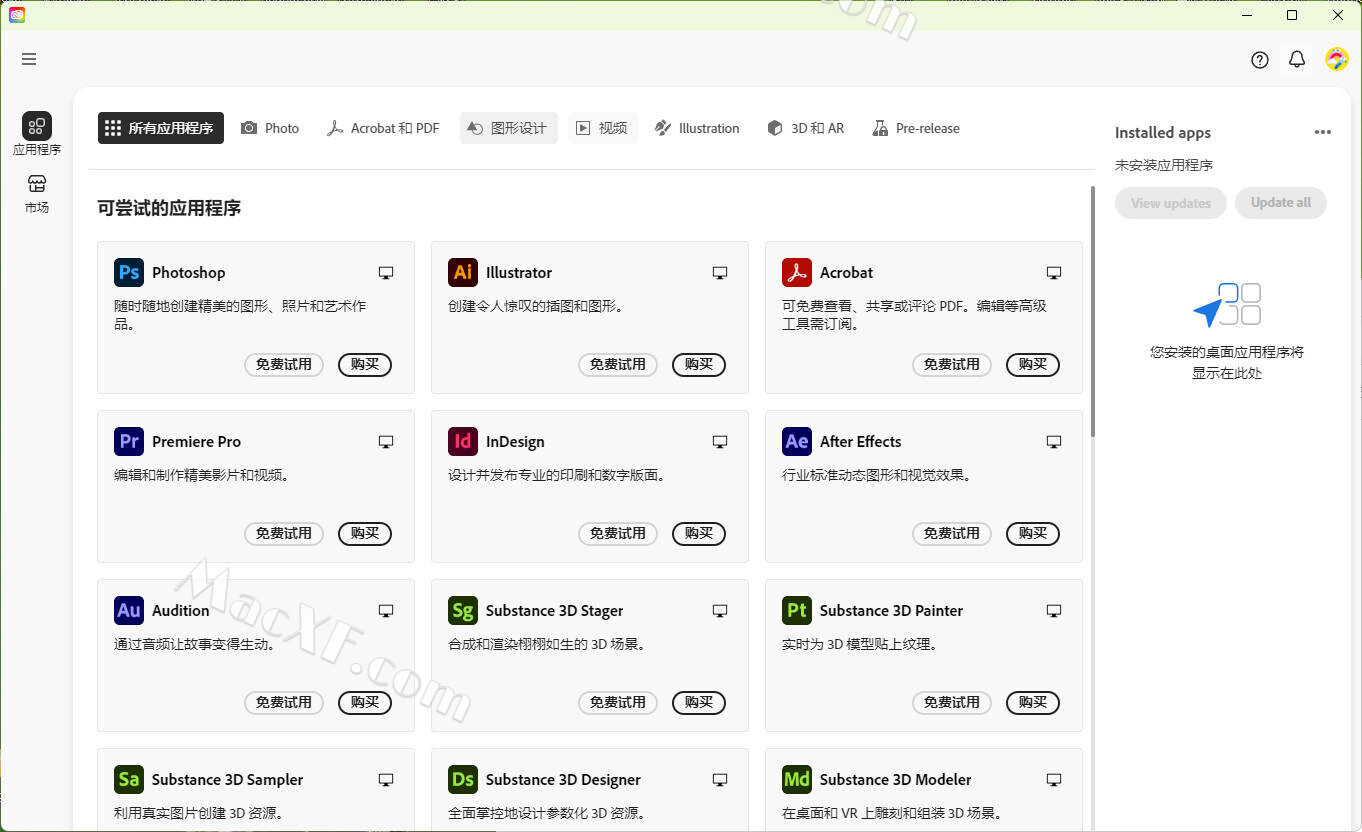The image size is (1362, 832).
Task: Select 应用程序 in the left sidebar
Action: [37, 134]
